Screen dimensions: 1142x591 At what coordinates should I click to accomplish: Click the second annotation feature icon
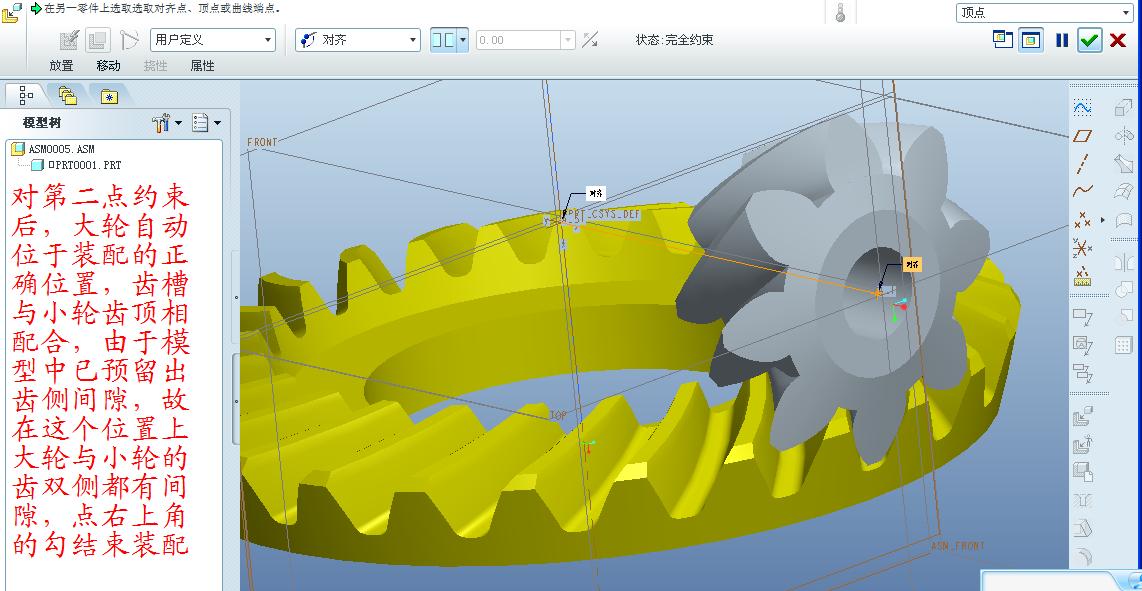(x=1082, y=345)
